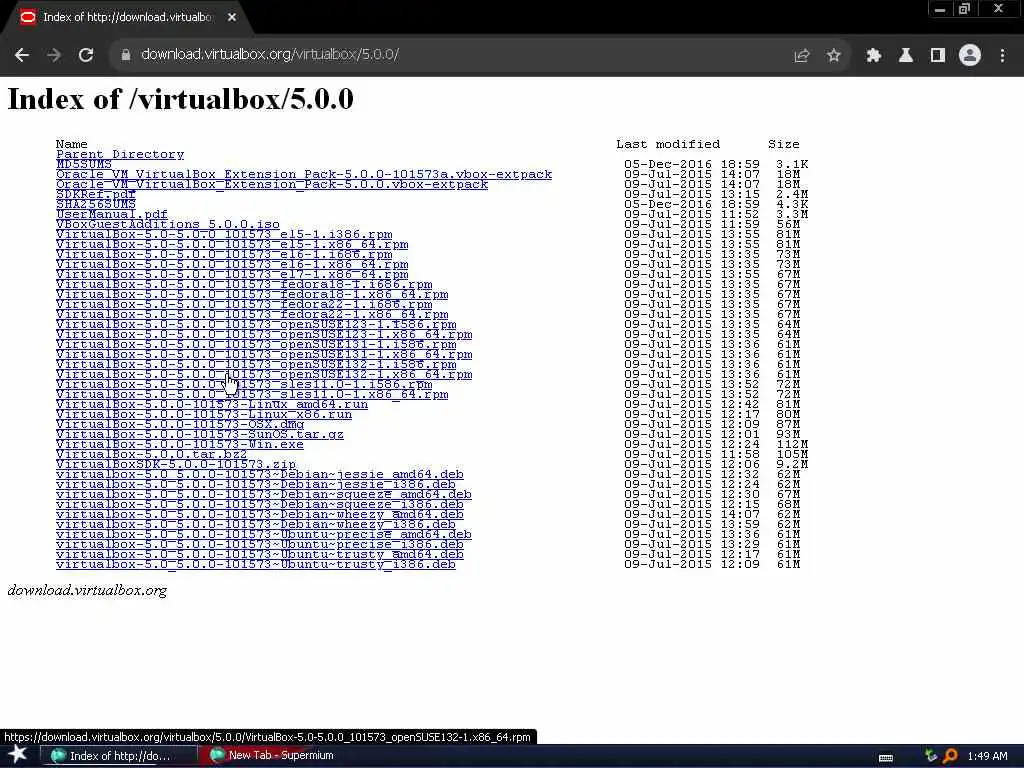Download the Debian~jessie_i386.deb package

pos(256,485)
